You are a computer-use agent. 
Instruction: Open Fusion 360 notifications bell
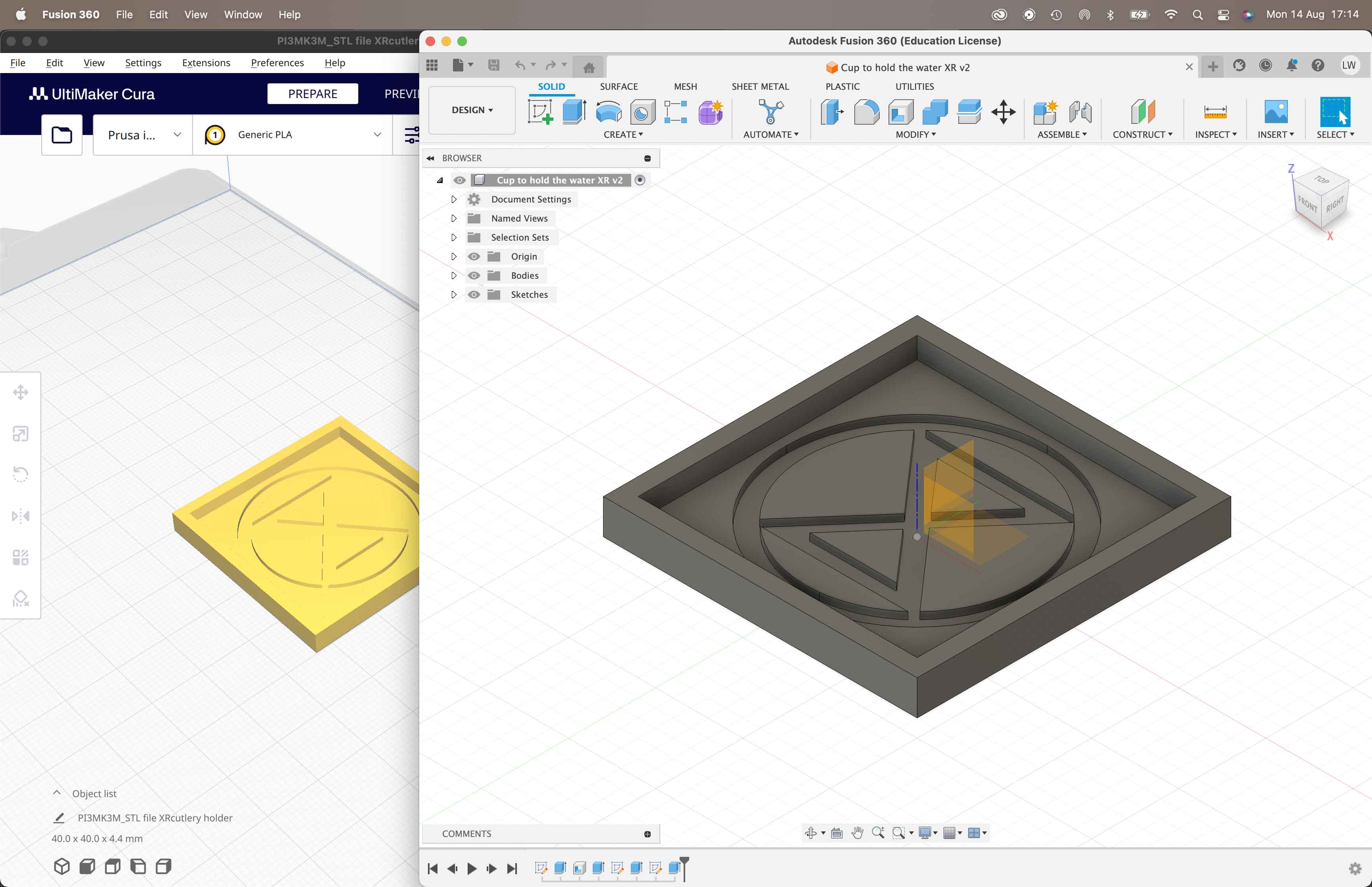[1291, 65]
